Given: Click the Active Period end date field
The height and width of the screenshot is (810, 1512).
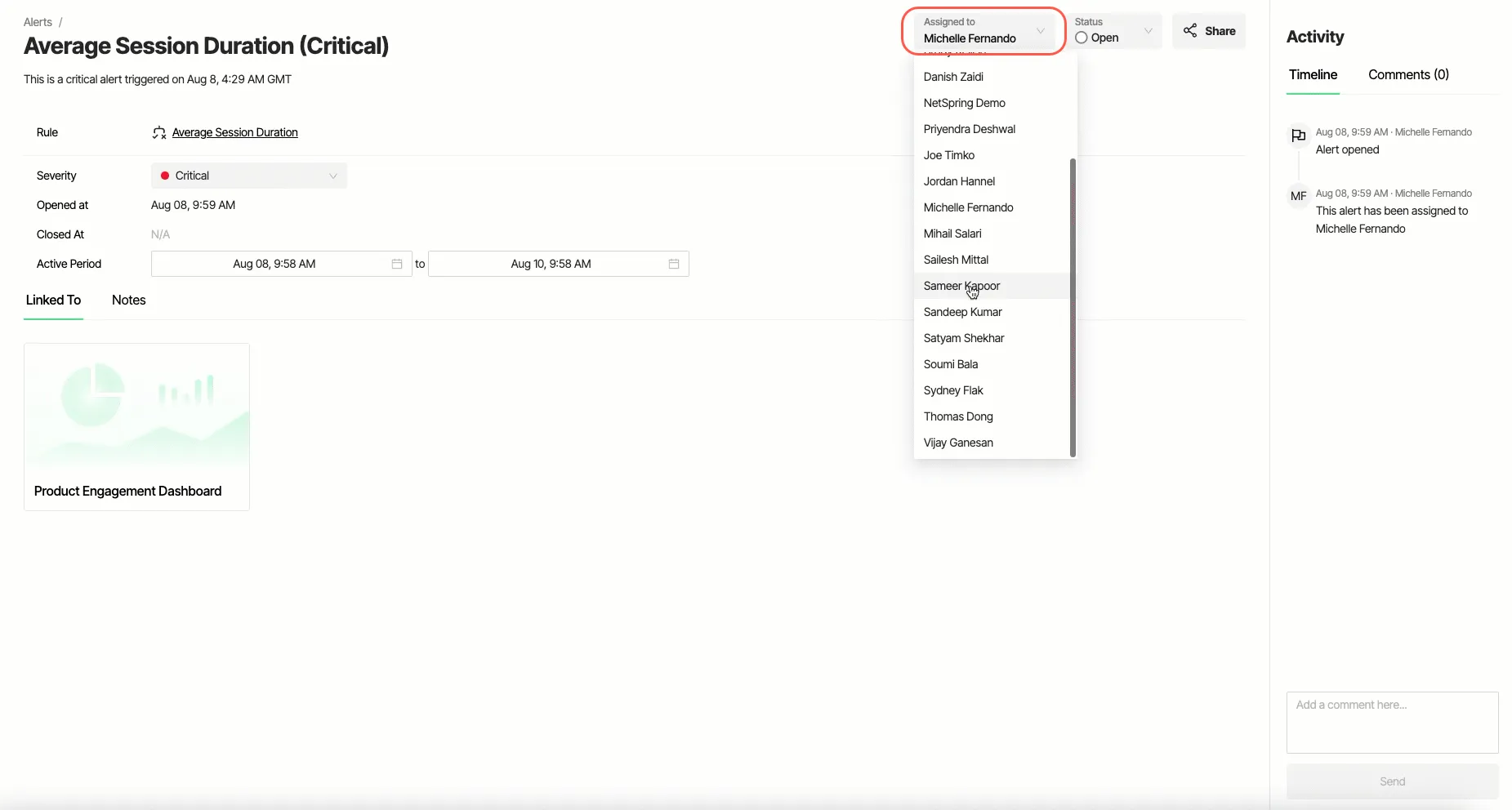Looking at the screenshot, I should 558,264.
